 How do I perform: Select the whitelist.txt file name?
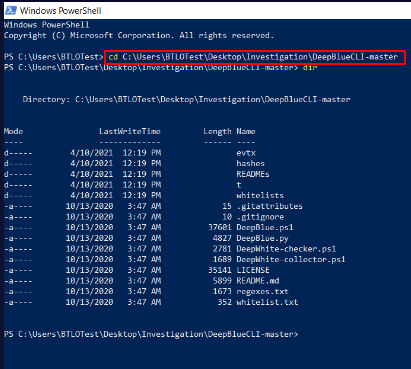267,302
